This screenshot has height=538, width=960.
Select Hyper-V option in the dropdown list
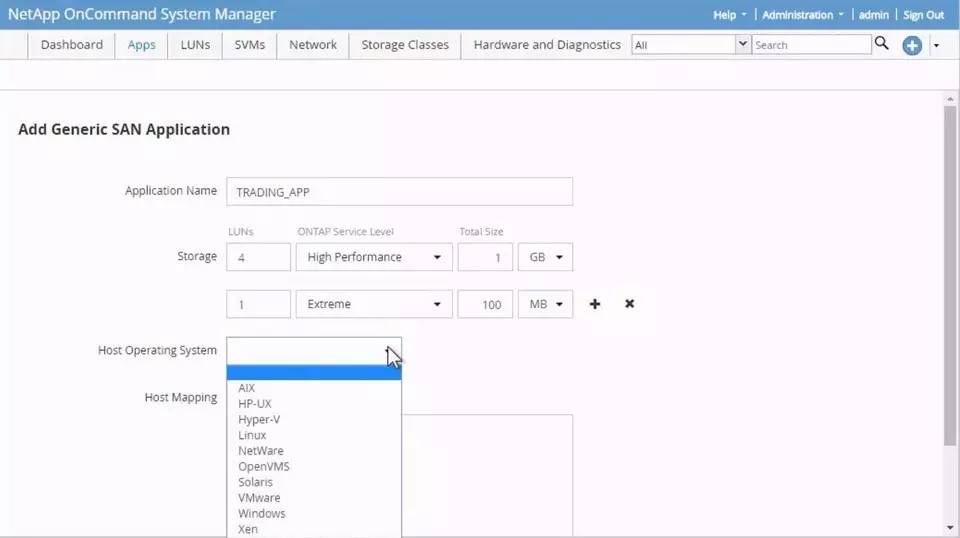[259, 419]
